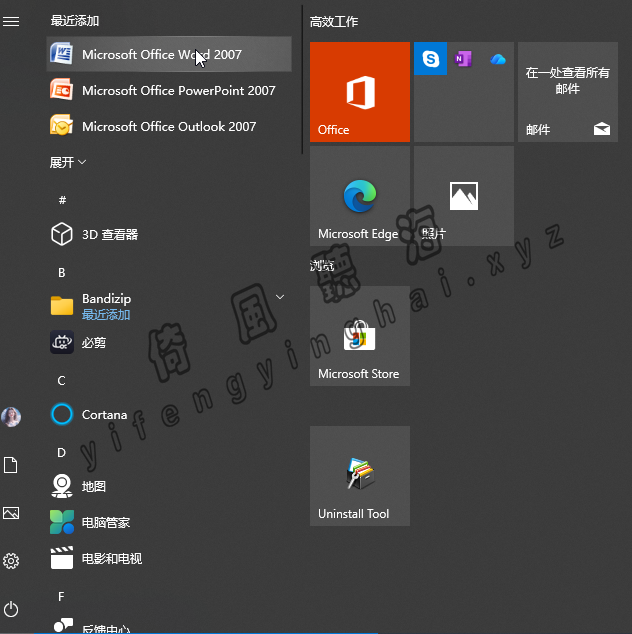
Task: Click the Power button icon
Action: pyautogui.click(x=11, y=609)
